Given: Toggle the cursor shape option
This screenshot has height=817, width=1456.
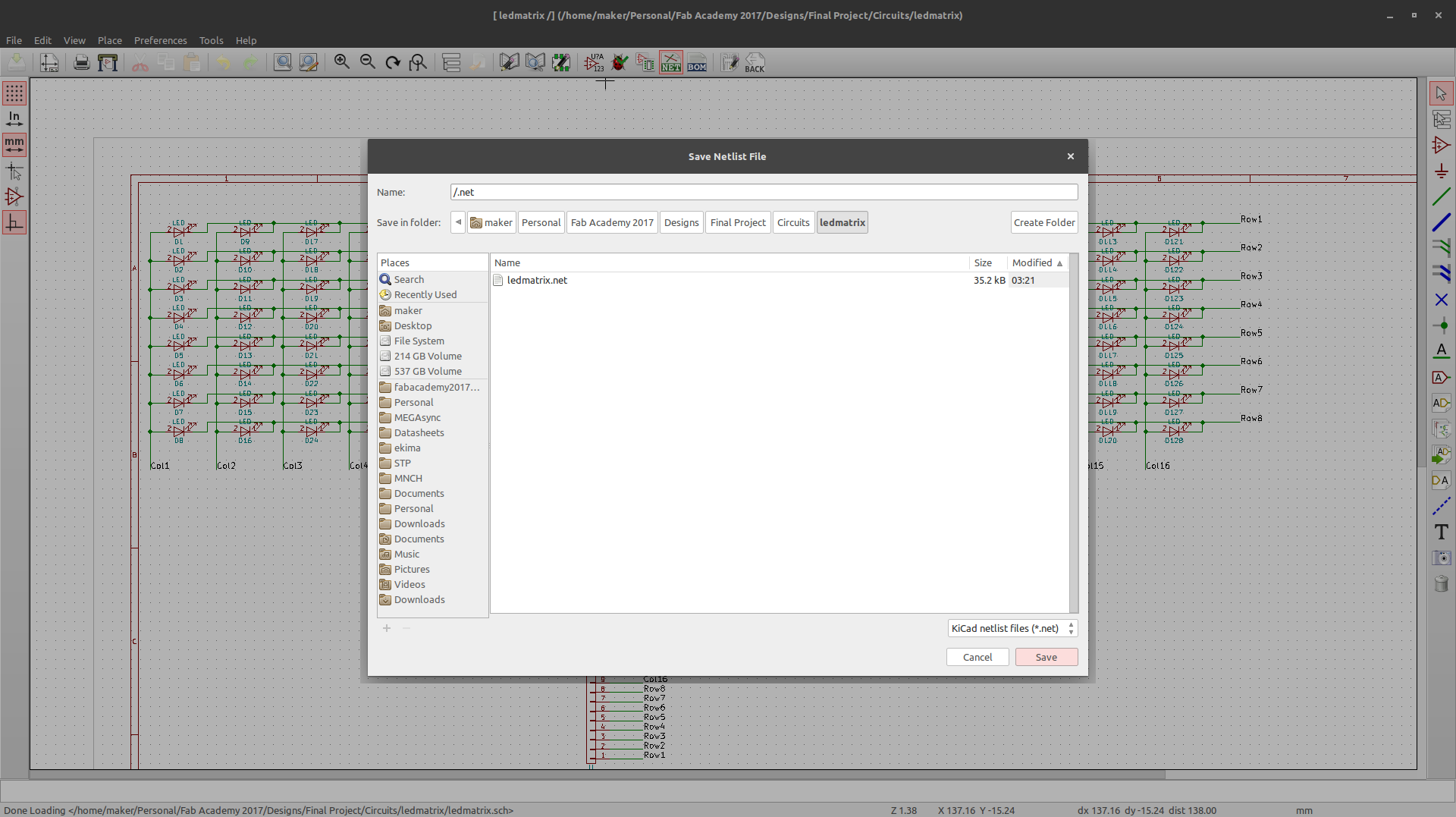Looking at the screenshot, I should coord(14,171).
